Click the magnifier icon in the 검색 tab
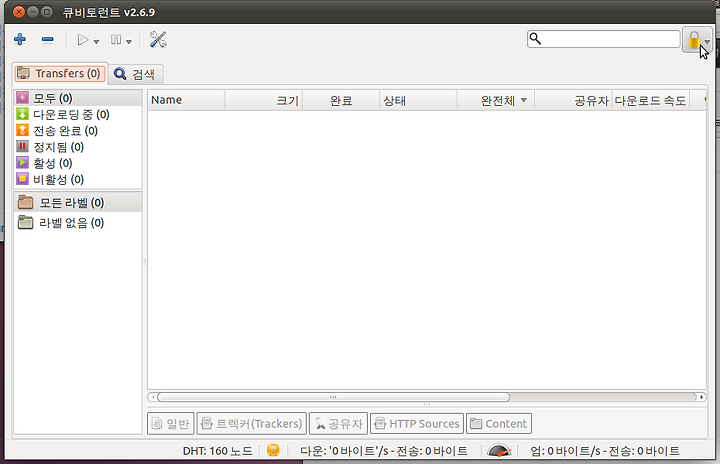 (120, 74)
